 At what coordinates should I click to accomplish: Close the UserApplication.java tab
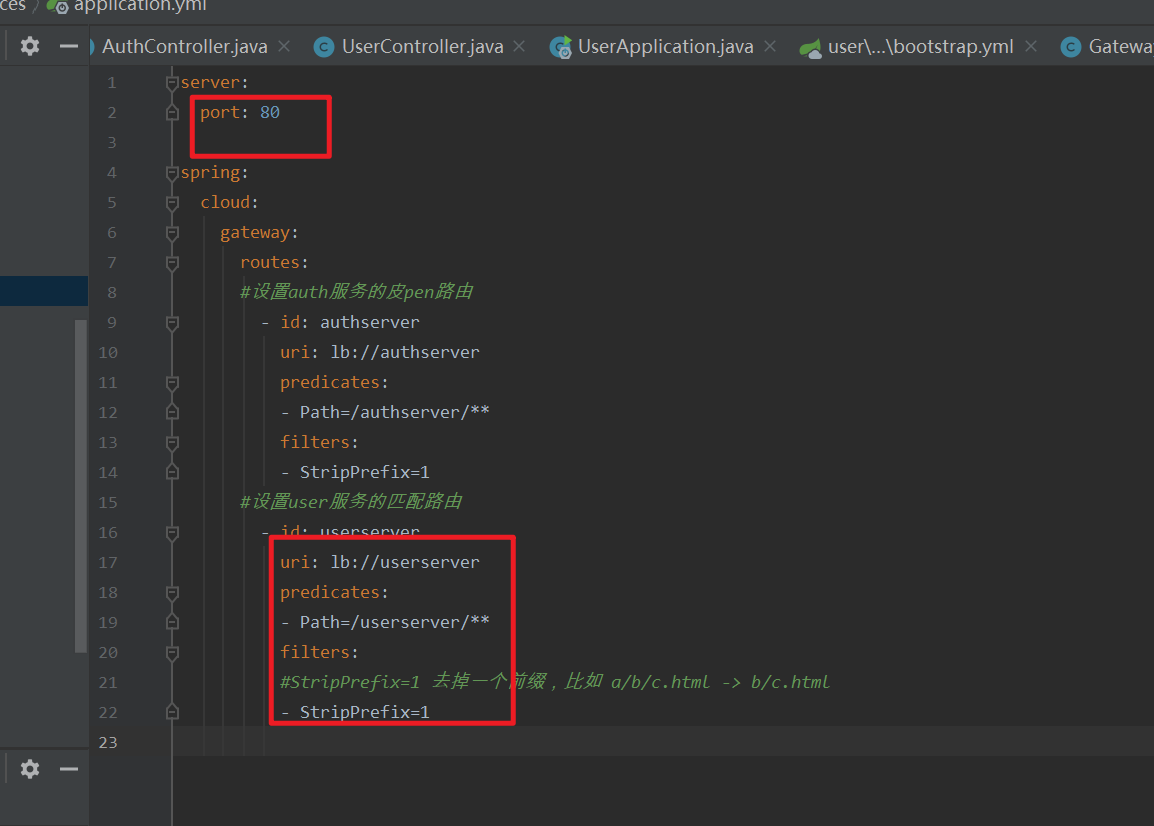[770, 46]
